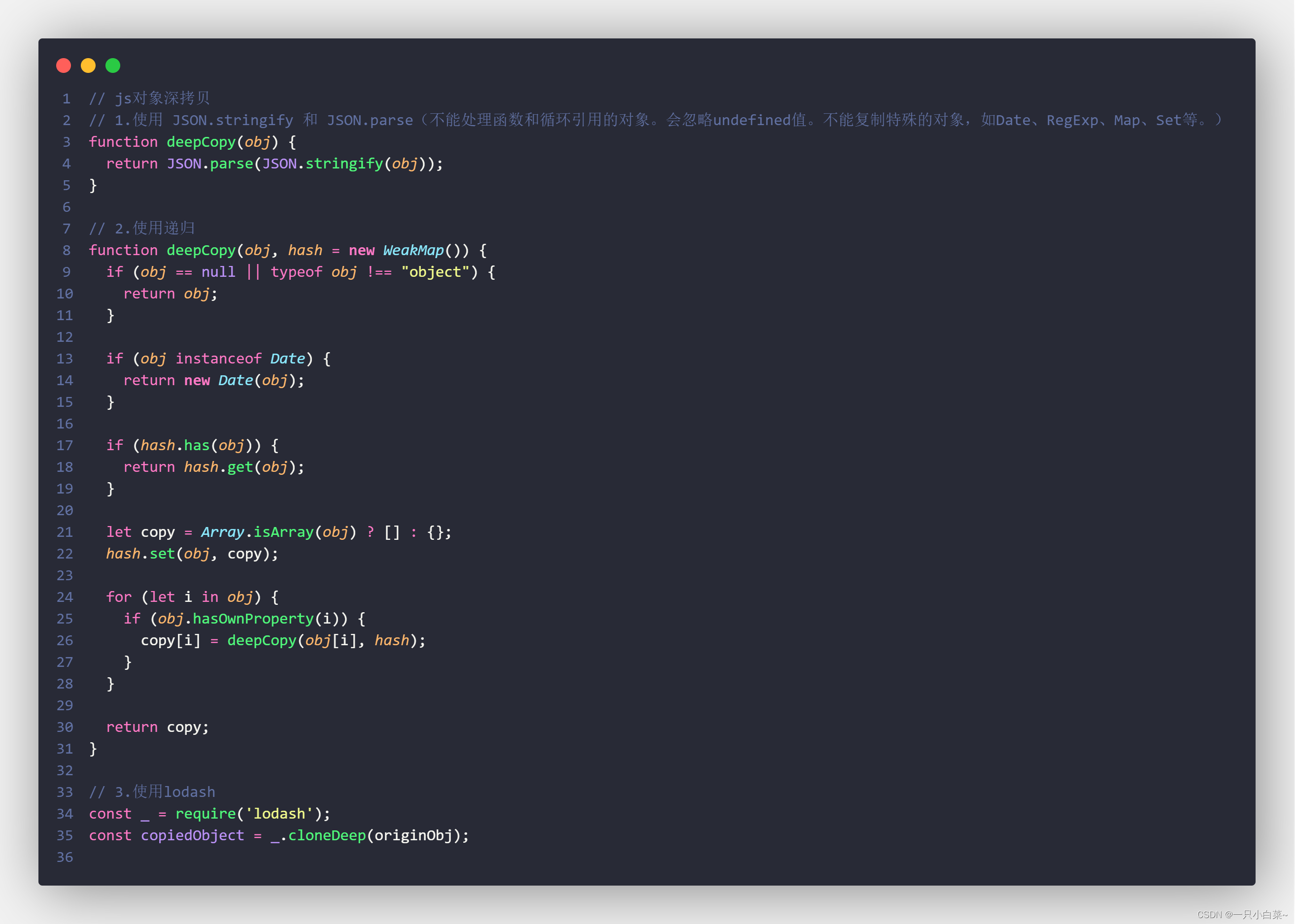Click "Array.isArray(obj)" on line 21
This screenshot has width=1295, height=924.
tap(279, 532)
